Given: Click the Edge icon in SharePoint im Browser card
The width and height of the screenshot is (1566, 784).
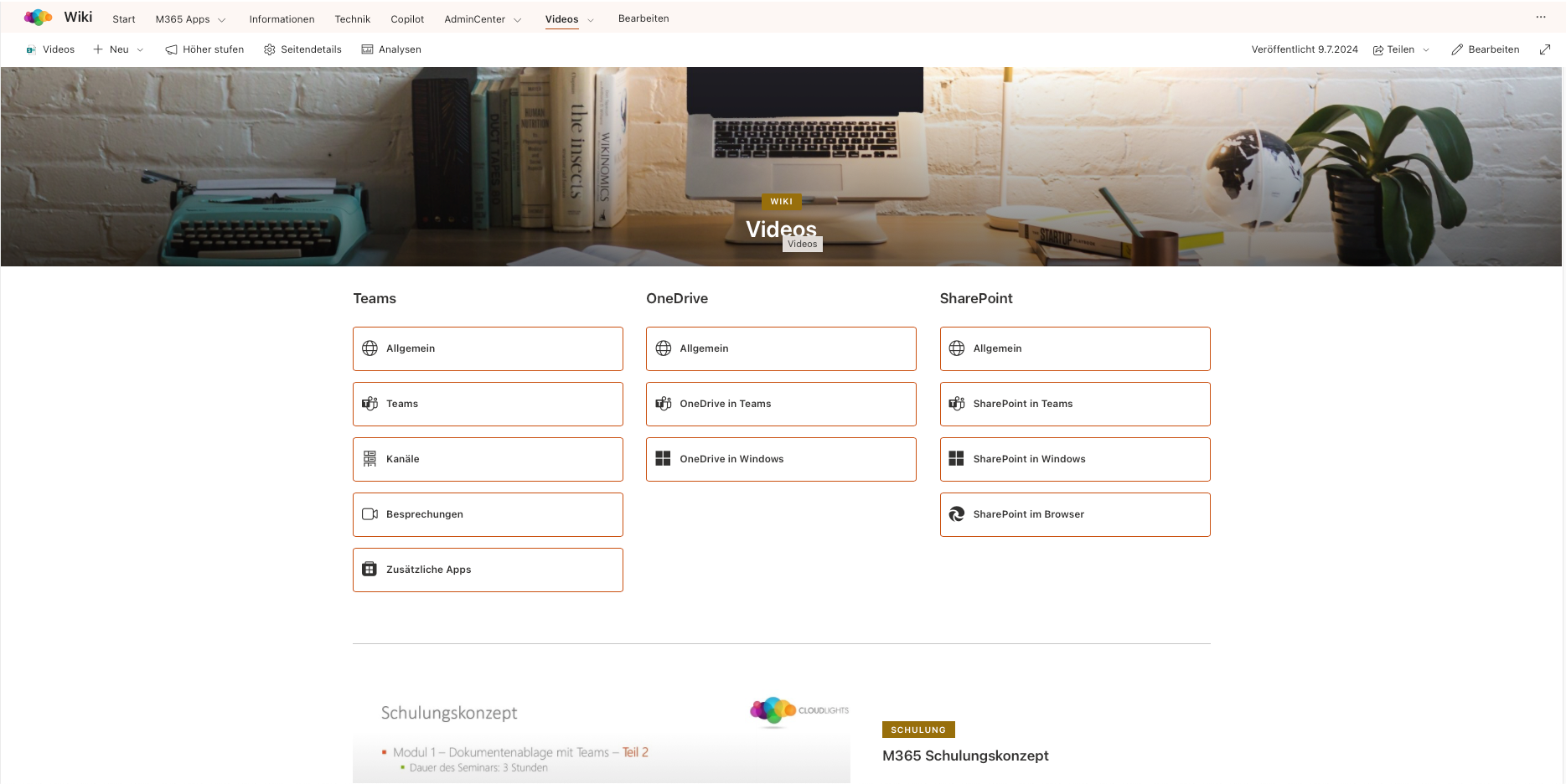Looking at the screenshot, I should click(x=957, y=514).
